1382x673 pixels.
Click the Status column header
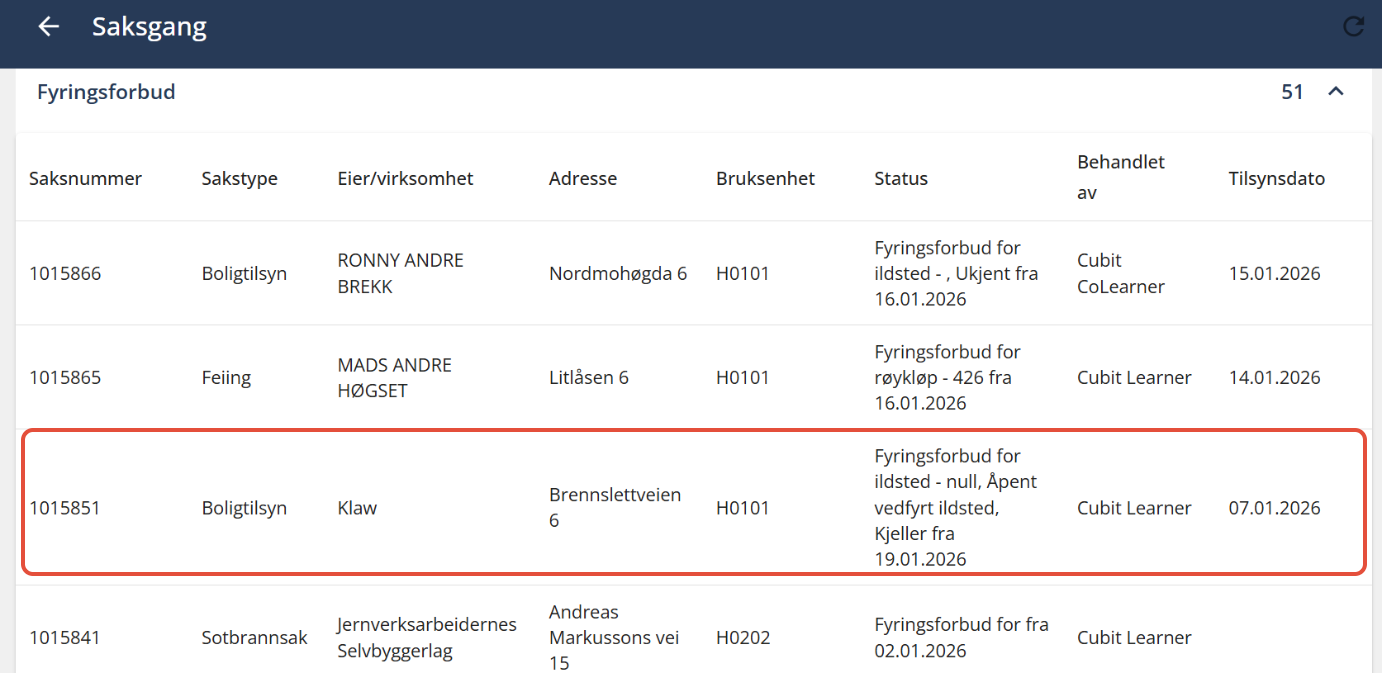click(x=901, y=179)
